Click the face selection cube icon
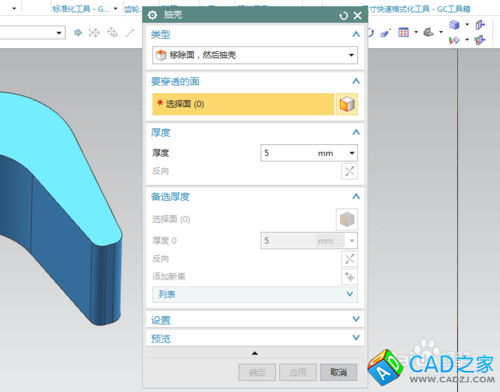The image size is (500, 392). [347, 104]
